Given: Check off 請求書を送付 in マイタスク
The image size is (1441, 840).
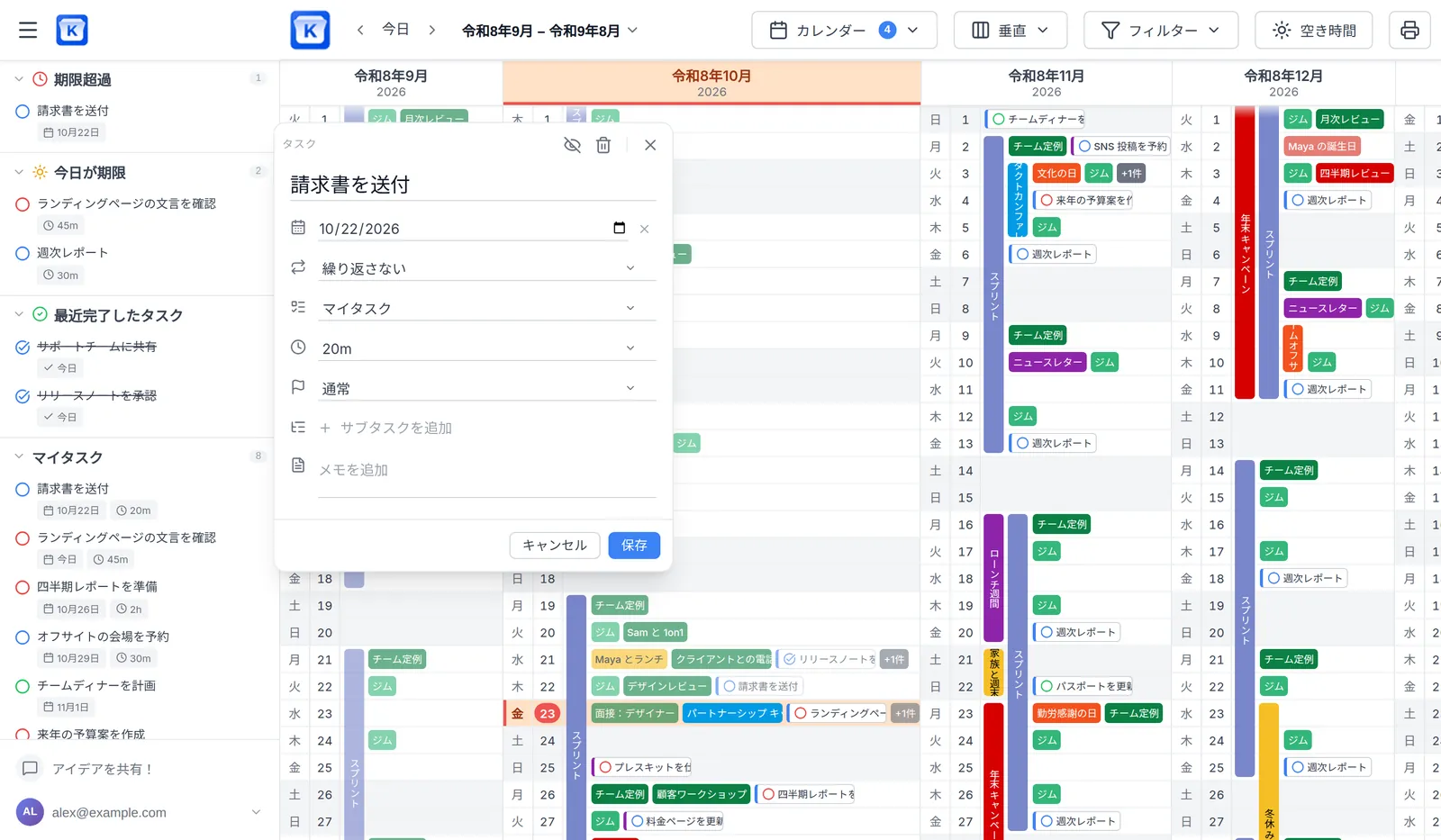Looking at the screenshot, I should click(x=23, y=490).
